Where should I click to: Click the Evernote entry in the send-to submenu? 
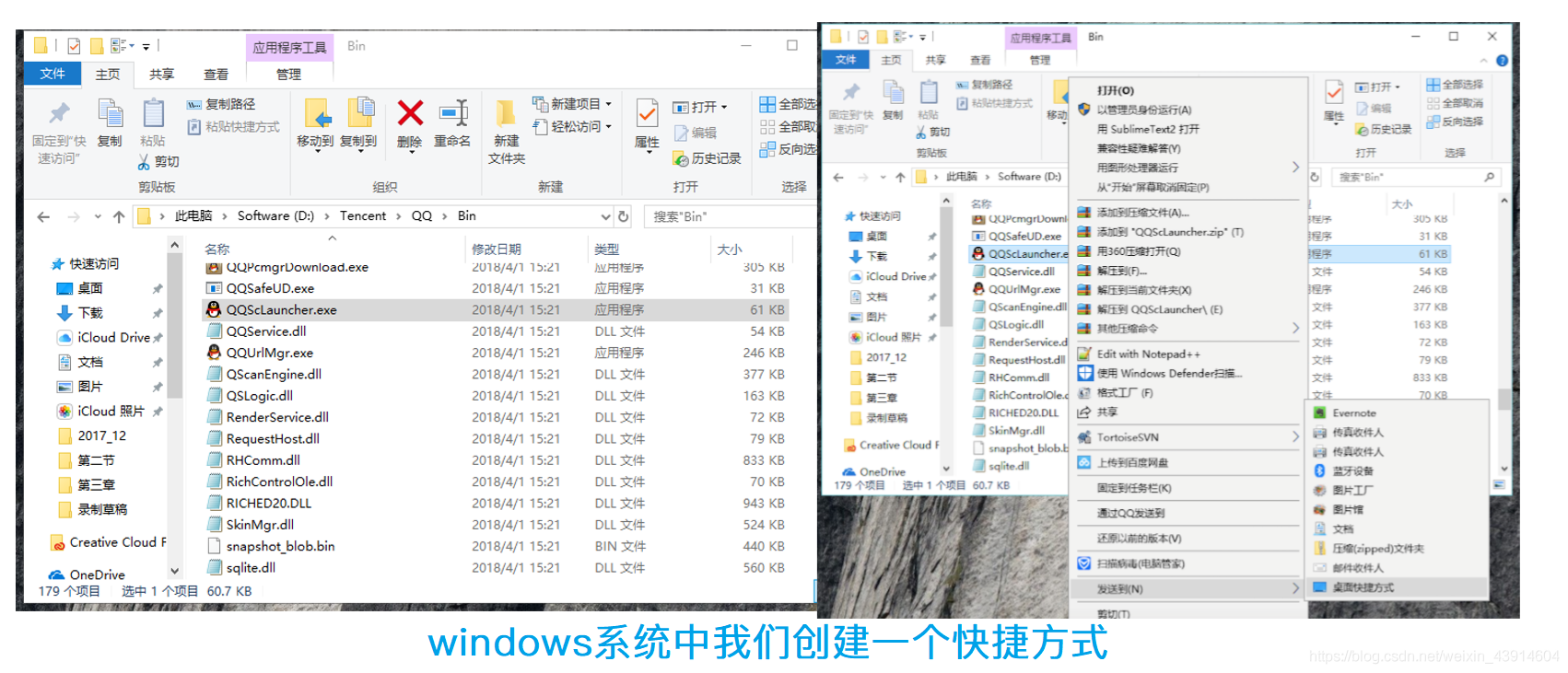click(x=1354, y=413)
